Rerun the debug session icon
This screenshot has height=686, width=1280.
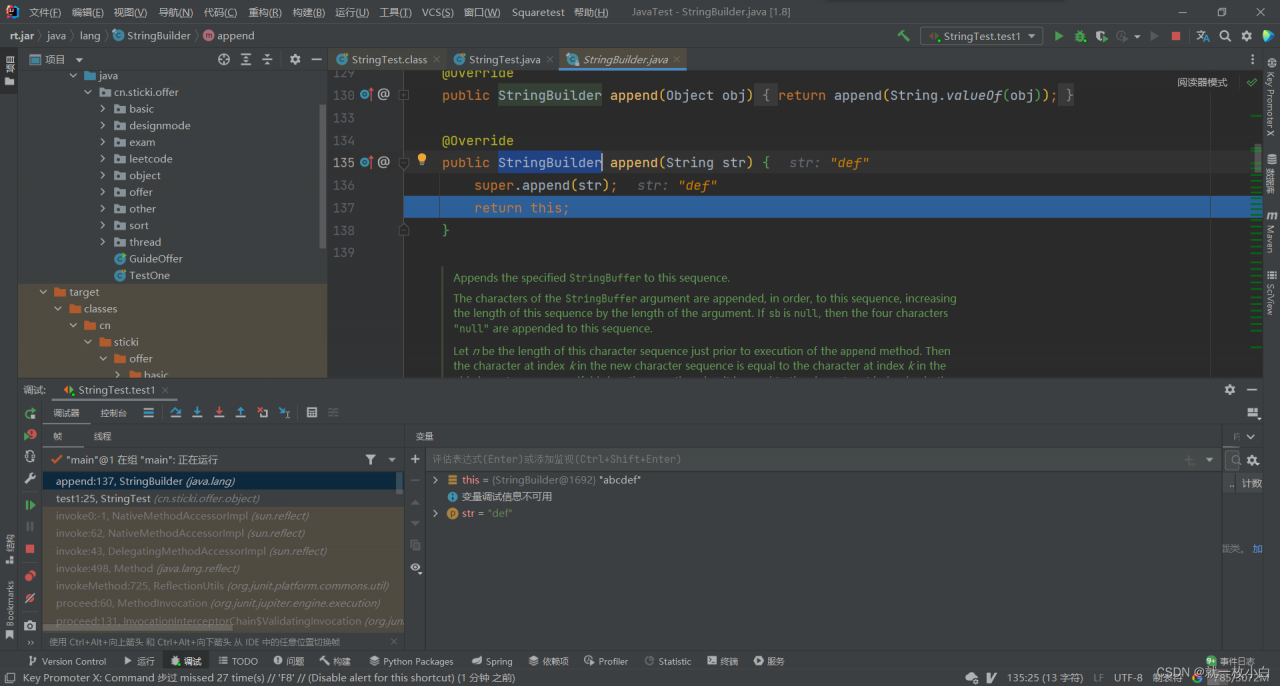coord(30,413)
